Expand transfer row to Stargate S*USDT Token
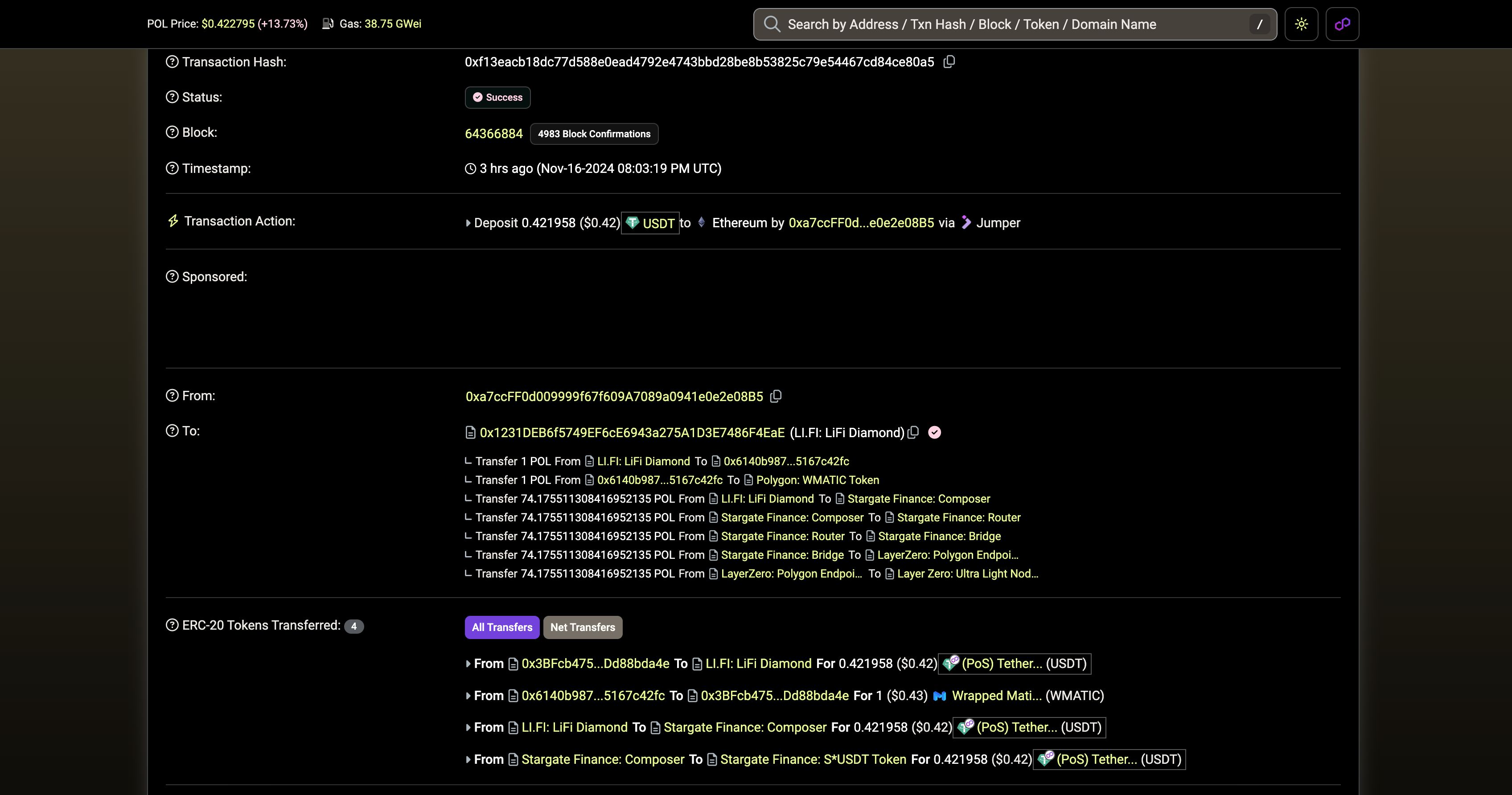This screenshot has height=795, width=1512. (x=468, y=759)
